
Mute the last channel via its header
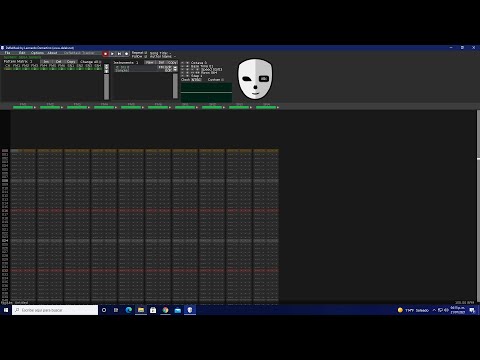tap(266, 106)
